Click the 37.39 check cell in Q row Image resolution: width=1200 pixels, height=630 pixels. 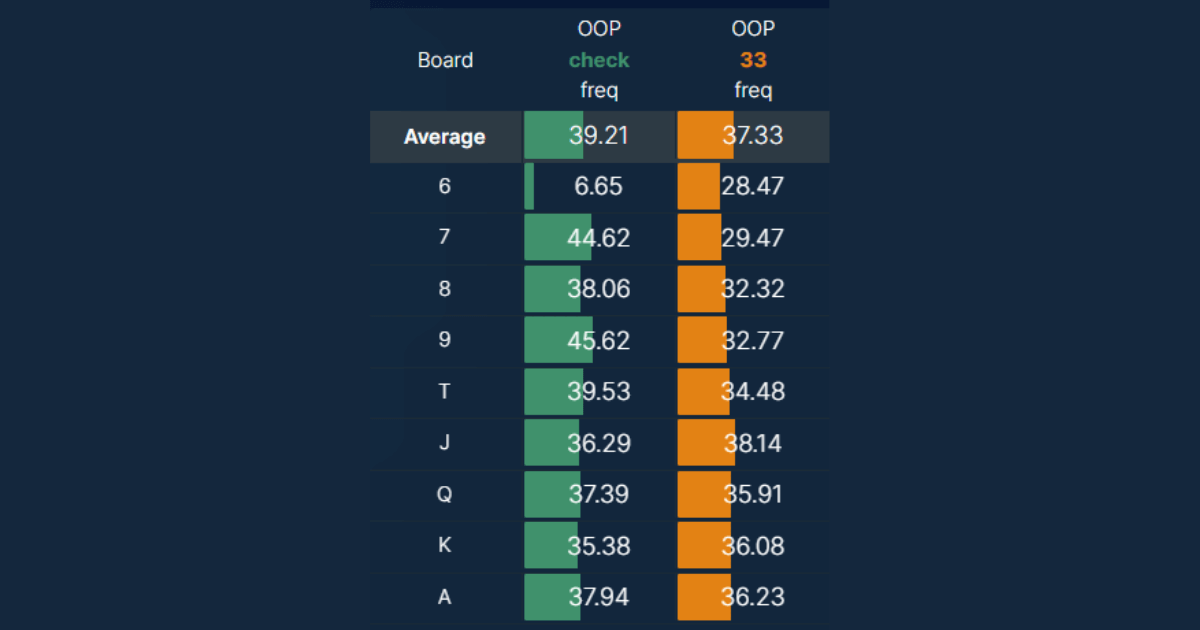pos(598,495)
